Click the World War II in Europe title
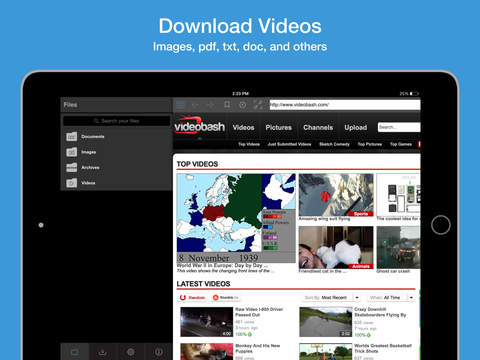Screen dimensions: 480x360 [222, 265]
